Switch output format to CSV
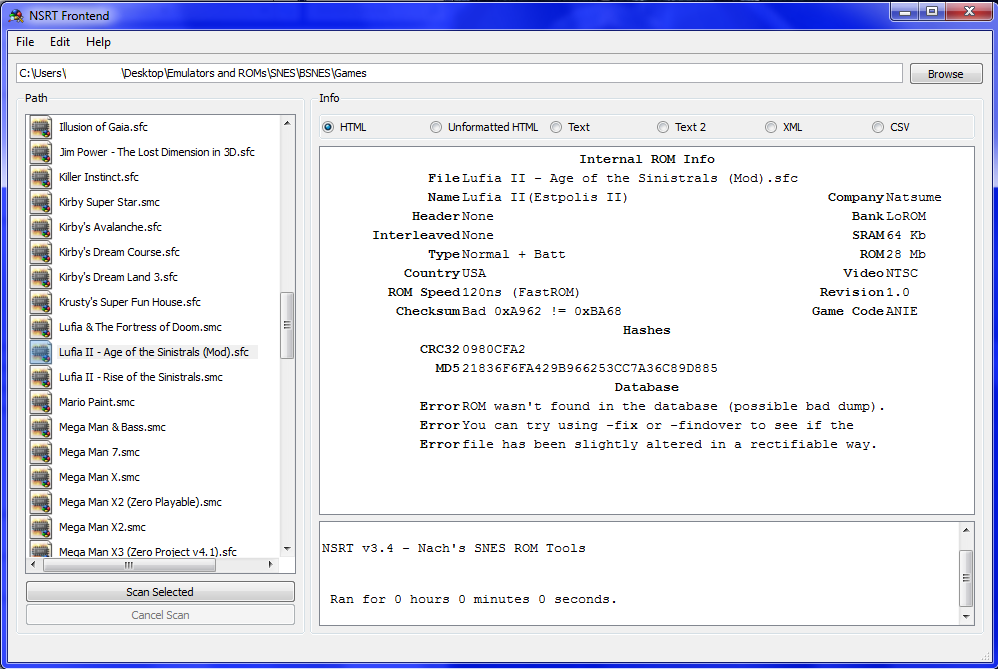This screenshot has height=669, width=998. click(878, 127)
